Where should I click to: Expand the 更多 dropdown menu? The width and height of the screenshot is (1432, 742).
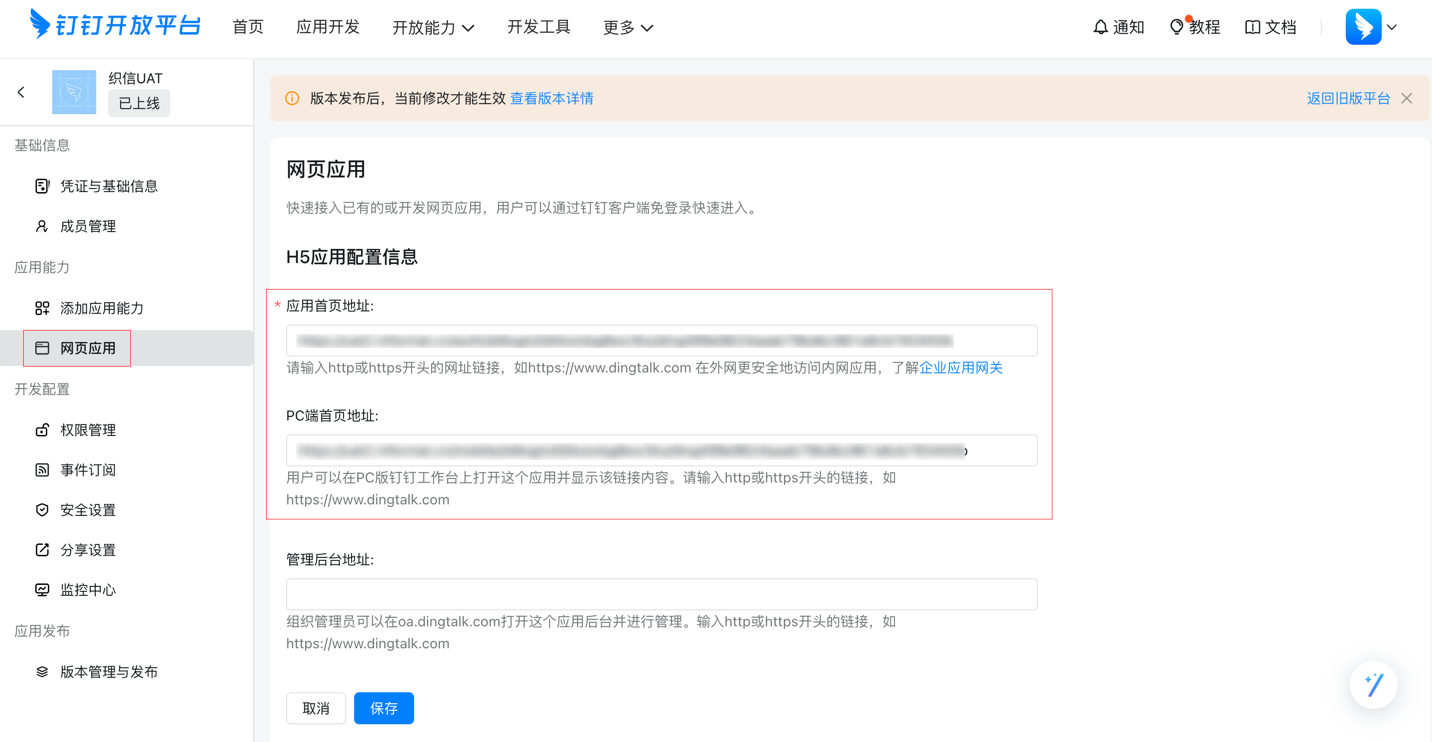click(x=628, y=27)
